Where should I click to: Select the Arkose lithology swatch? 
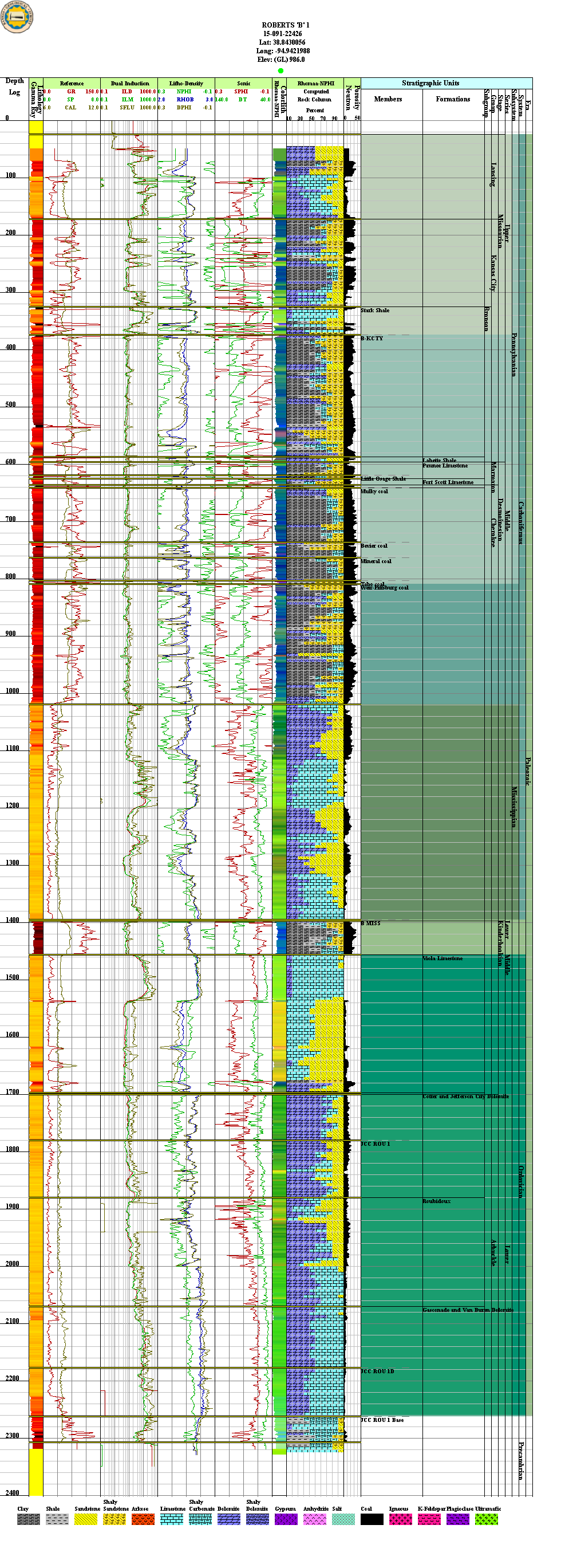143,1519
